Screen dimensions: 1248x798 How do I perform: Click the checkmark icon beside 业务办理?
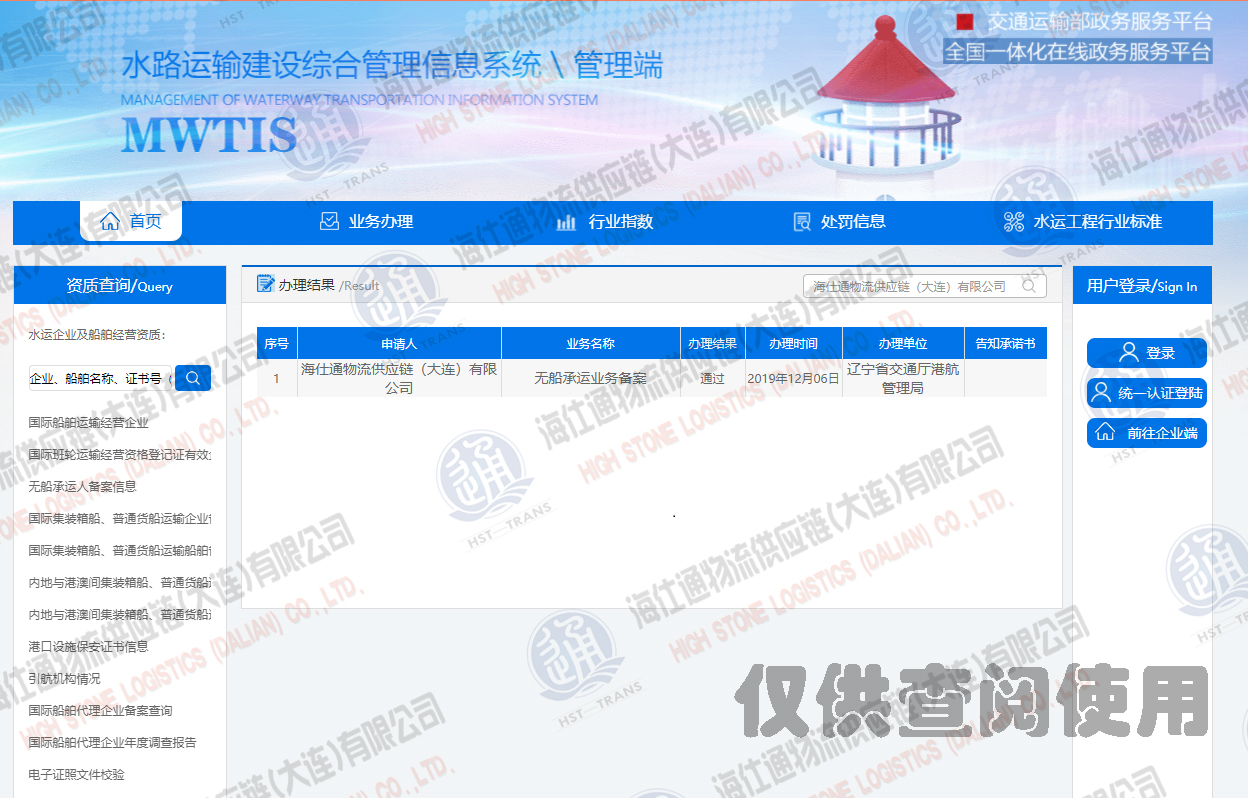click(329, 222)
